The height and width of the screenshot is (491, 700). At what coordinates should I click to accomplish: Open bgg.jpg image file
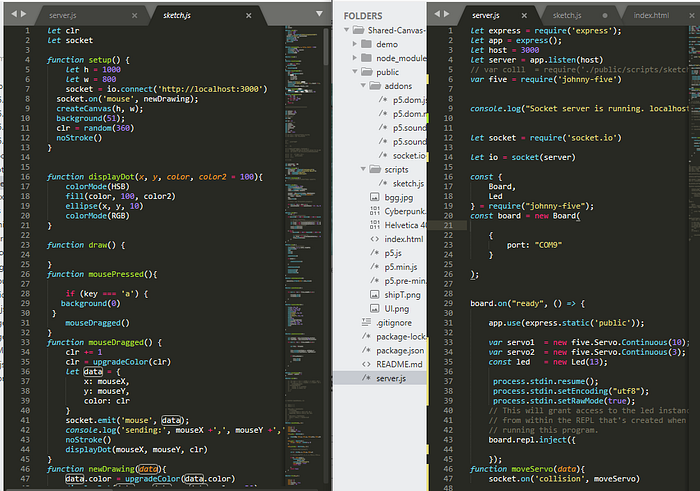[399, 197]
